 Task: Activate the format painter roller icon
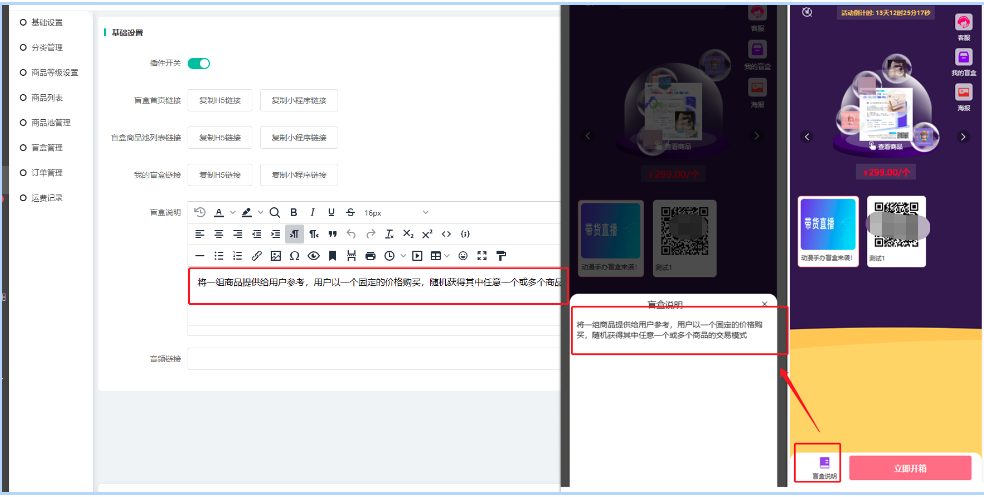[x=501, y=256]
